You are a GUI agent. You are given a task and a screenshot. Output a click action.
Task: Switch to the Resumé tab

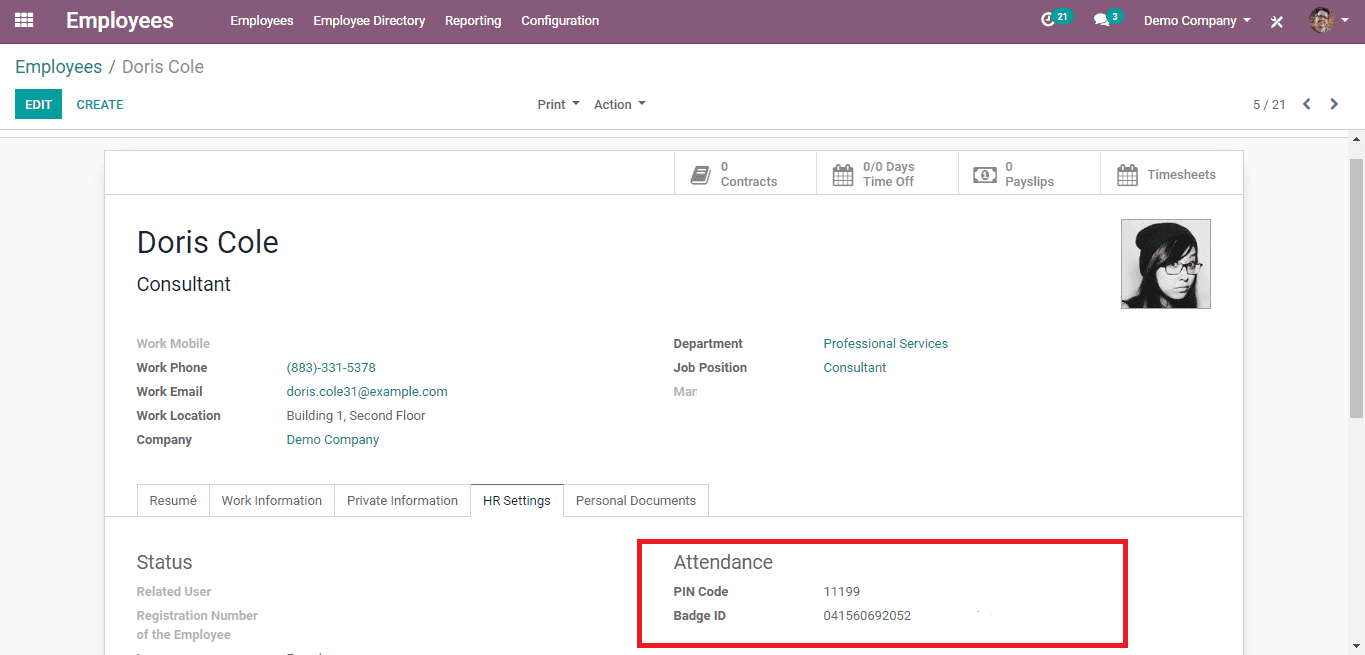173,500
